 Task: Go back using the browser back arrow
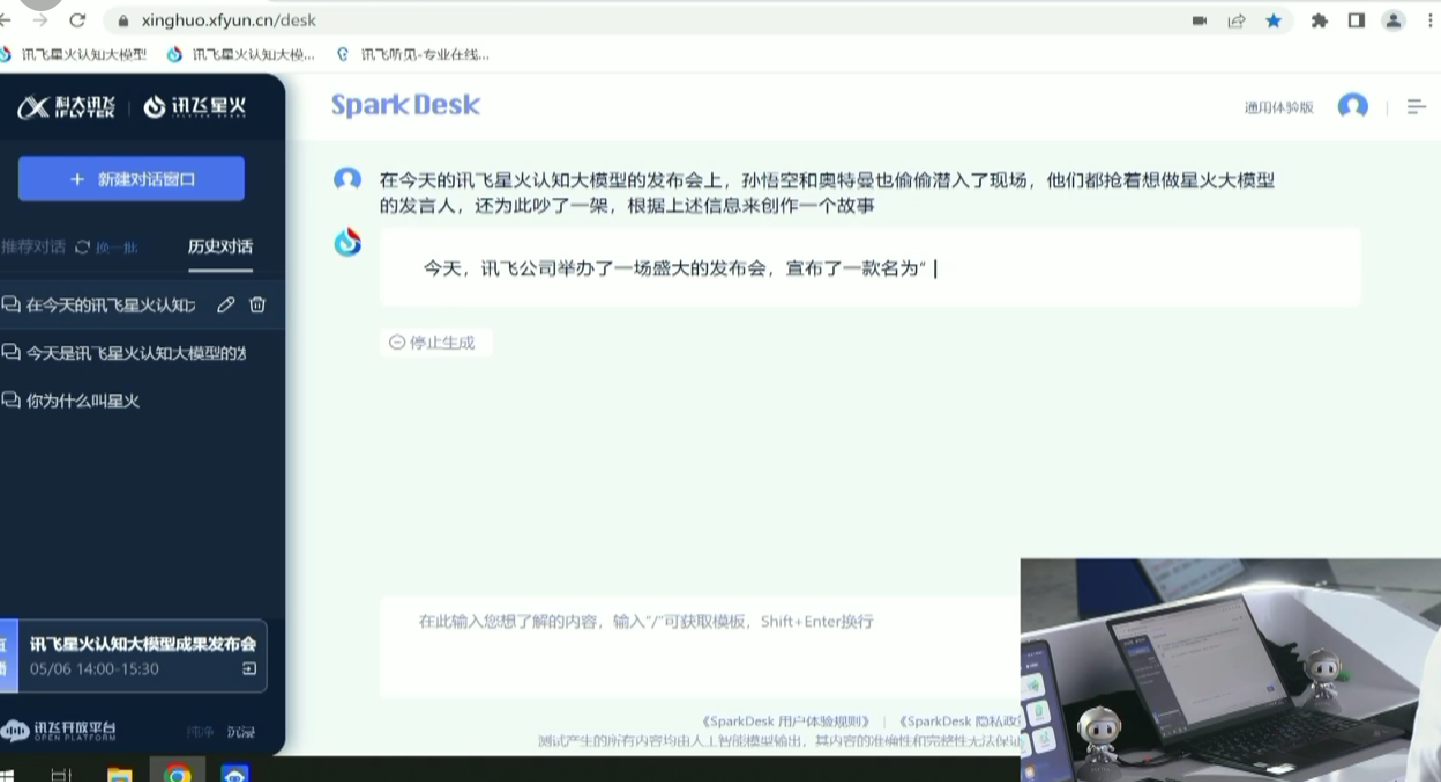5,20
